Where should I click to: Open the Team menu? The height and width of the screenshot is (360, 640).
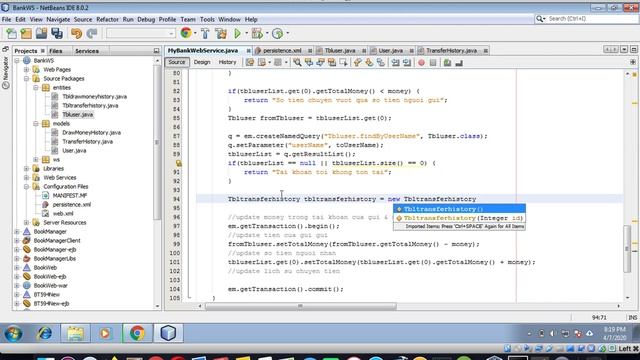(x=188, y=19)
